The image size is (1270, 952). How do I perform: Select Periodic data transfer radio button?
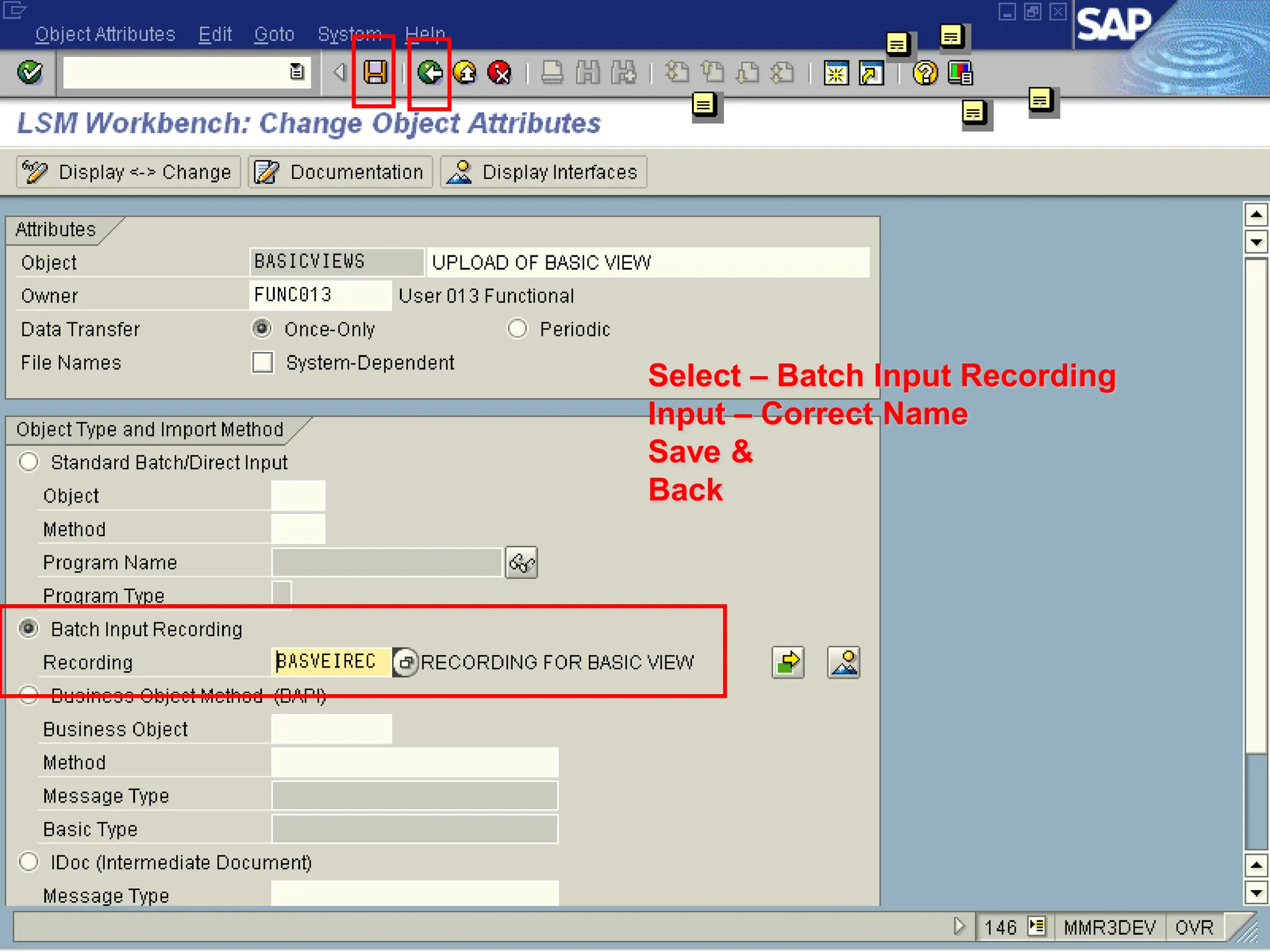point(517,328)
